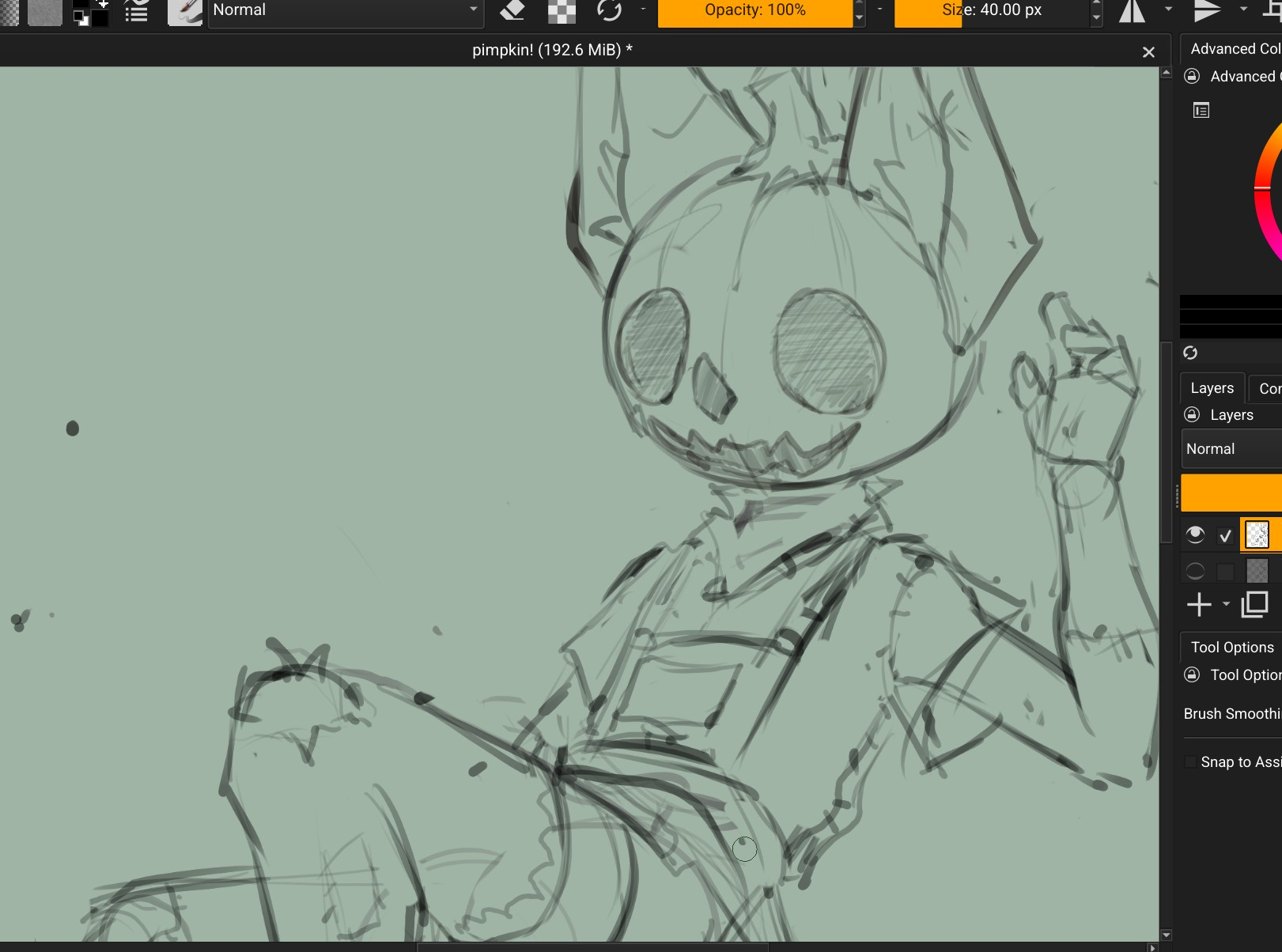
Task: Select the Tool Options tab
Action: click(x=1231, y=648)
